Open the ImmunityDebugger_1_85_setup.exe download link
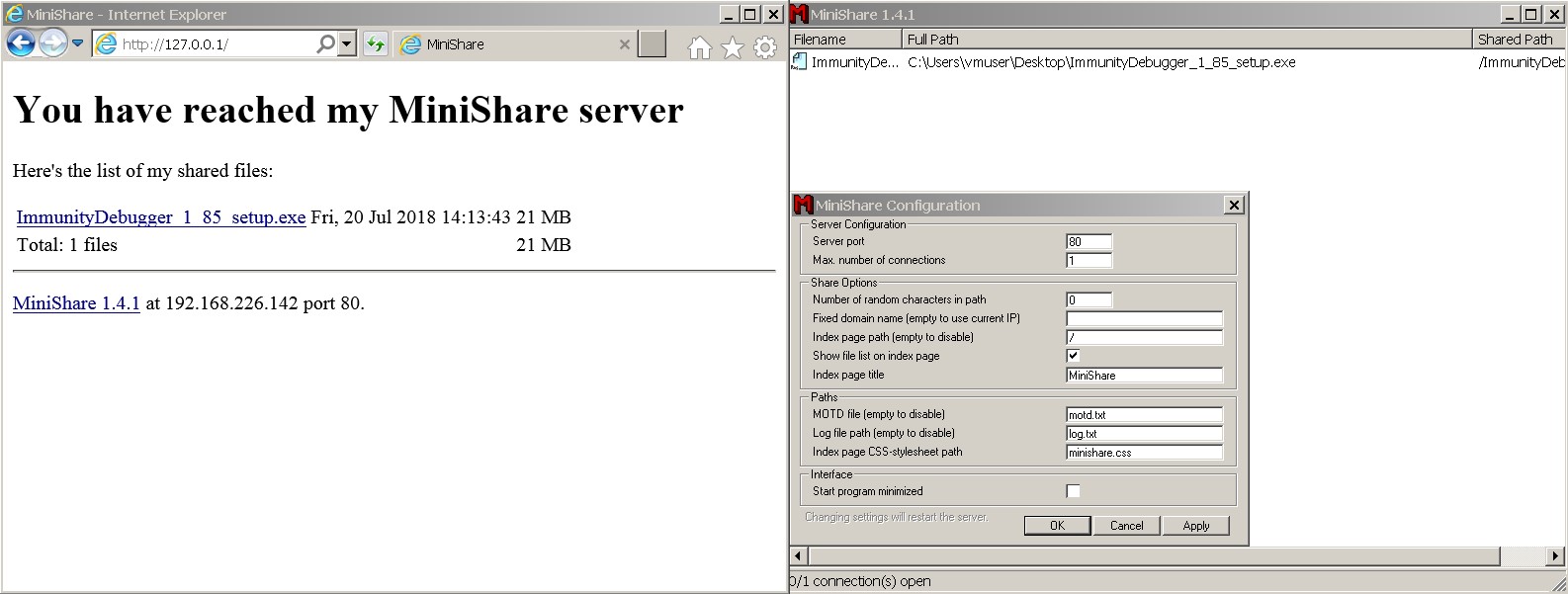 click(161, 217)
